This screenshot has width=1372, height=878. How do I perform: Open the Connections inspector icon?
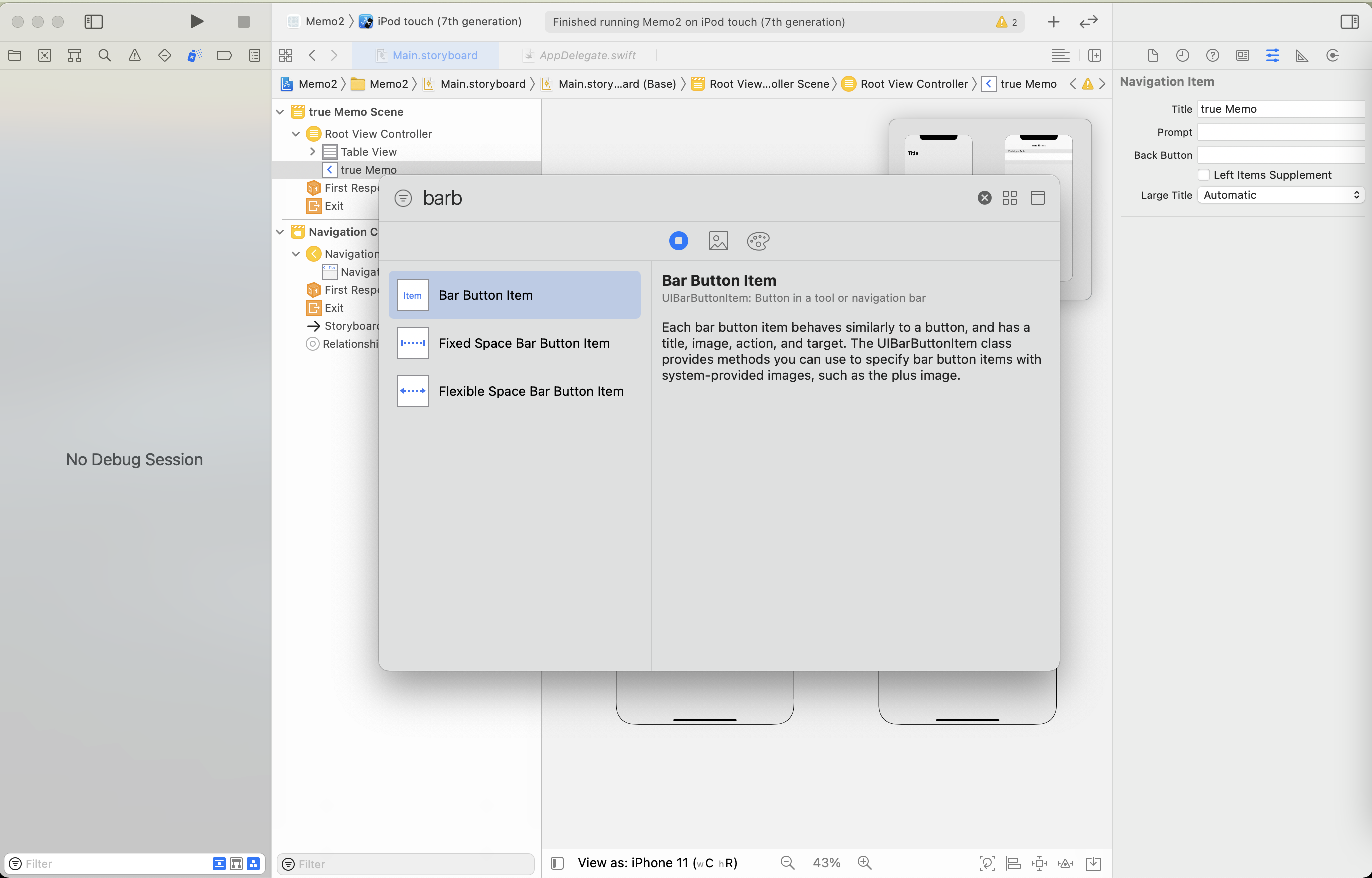(x=1332, y=55)
